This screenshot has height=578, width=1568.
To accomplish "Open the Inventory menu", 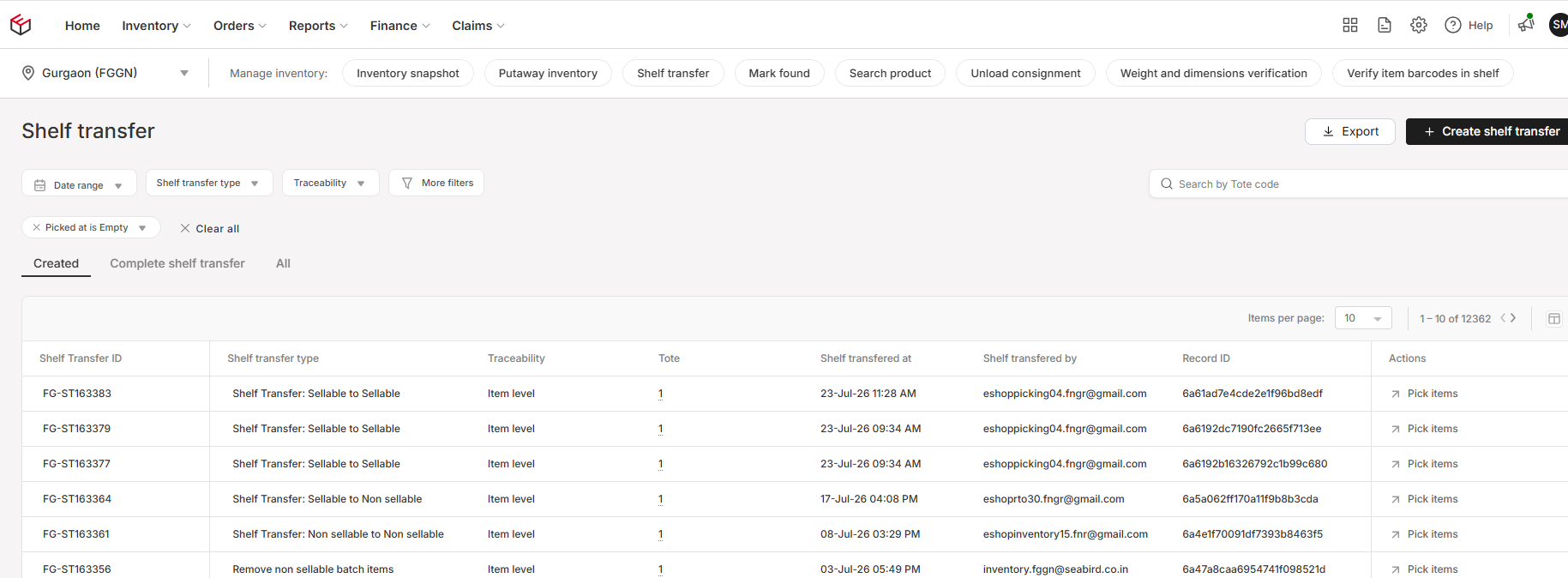I will (x=156, y=26).
